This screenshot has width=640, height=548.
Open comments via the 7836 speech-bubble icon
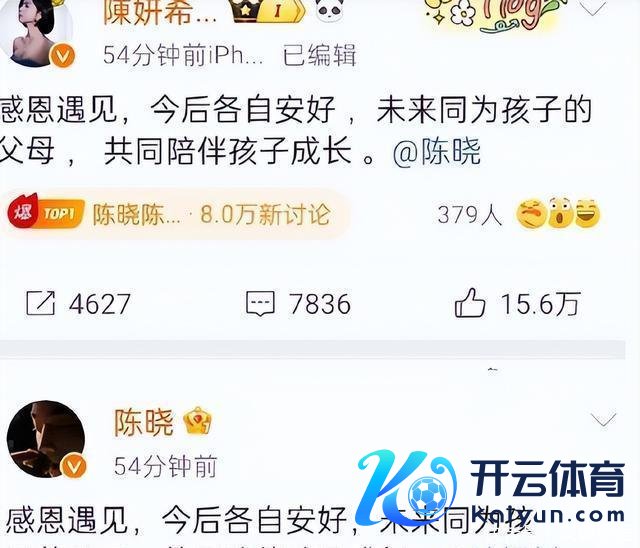260,304
